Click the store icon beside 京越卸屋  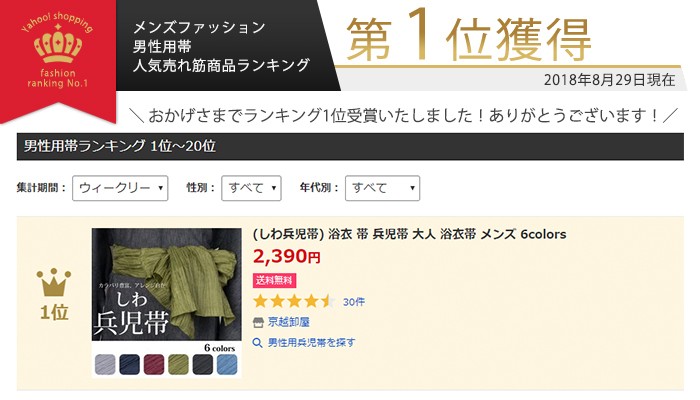pos(258,322)
